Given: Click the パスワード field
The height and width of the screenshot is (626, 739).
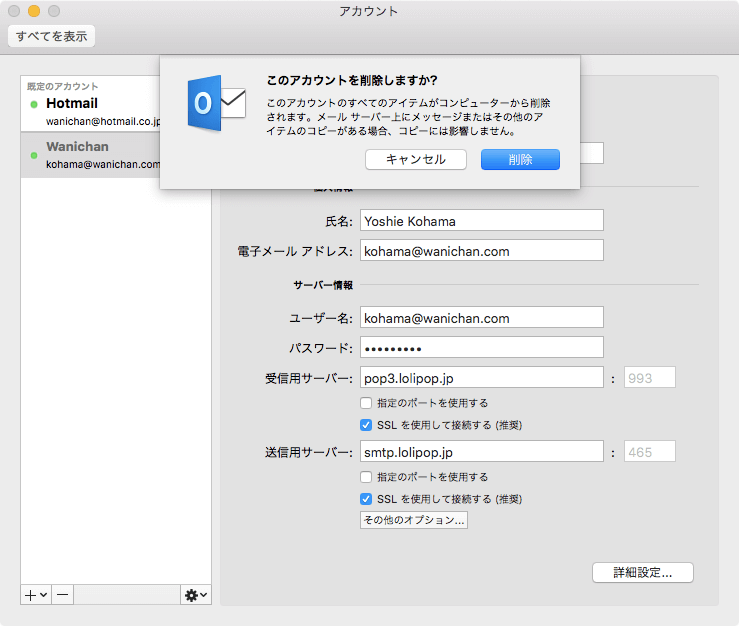Looking at the screenshot, I should click(482, 347).
